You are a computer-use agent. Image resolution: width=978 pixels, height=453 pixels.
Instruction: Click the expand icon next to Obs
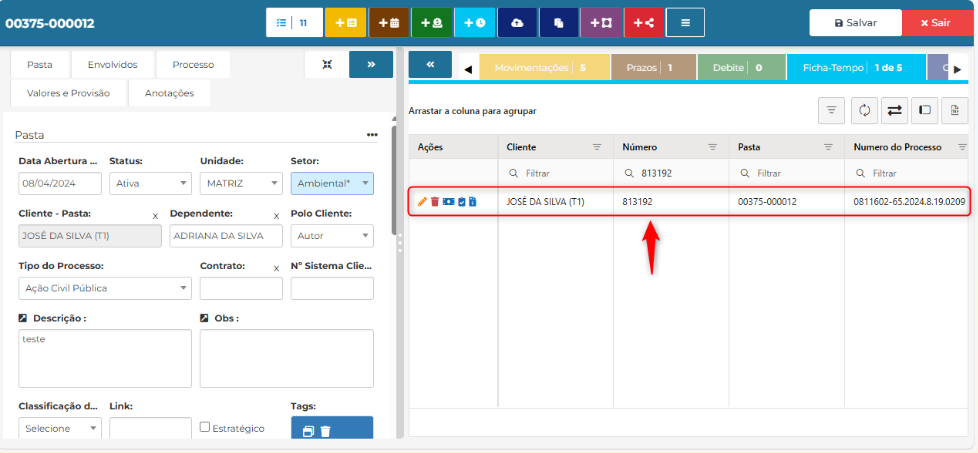pos(204,318)
